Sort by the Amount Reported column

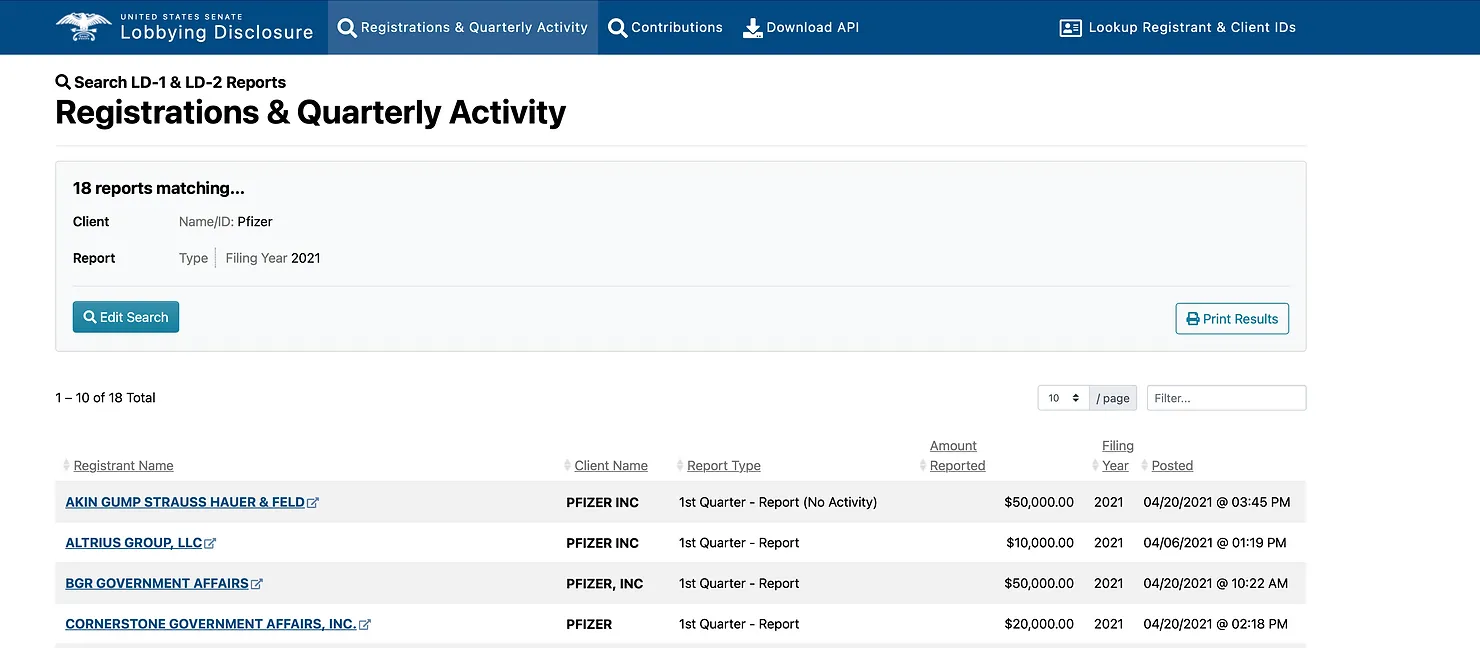(x=957, y=456)
